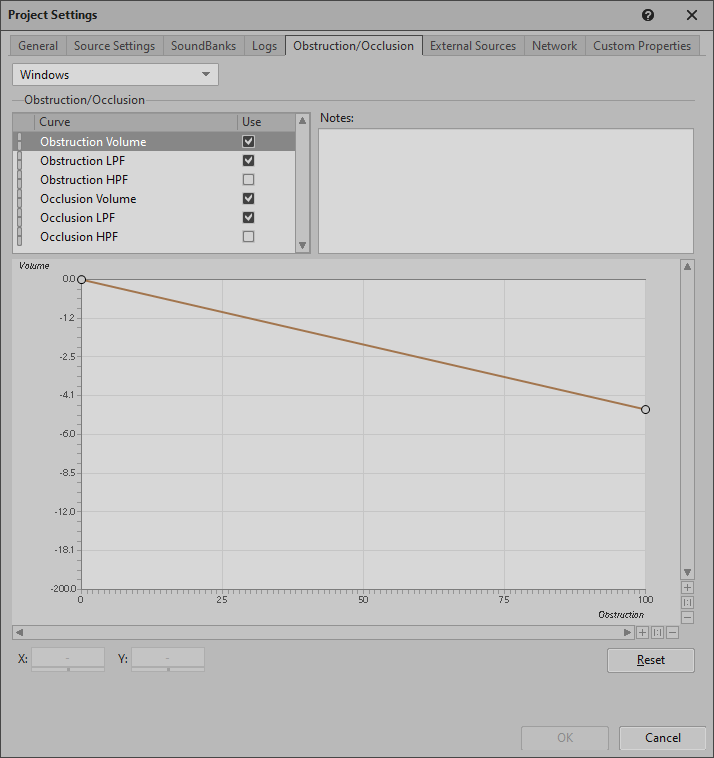The width and height of the screenshot is (714, 758).
Task: Click horizontal zoom in plus icon
Action: coord(642,632)
